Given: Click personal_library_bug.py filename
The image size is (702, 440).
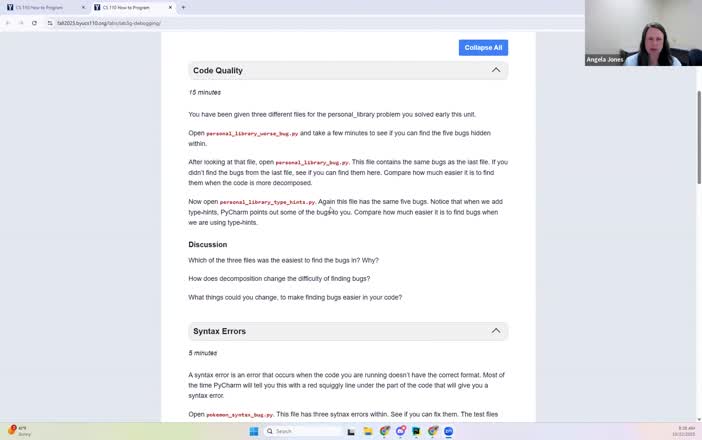Looking at the screenshot, I should pos(312,162).
